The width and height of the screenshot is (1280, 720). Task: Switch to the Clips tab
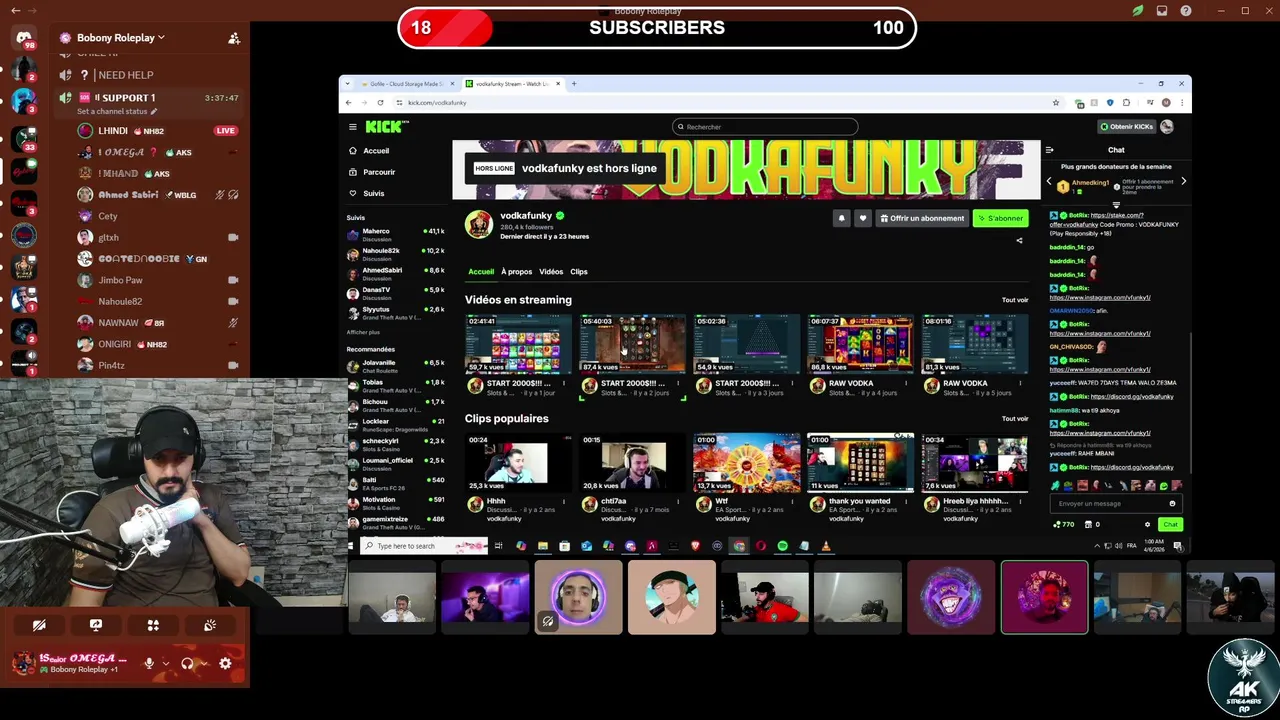coord(579,272)
